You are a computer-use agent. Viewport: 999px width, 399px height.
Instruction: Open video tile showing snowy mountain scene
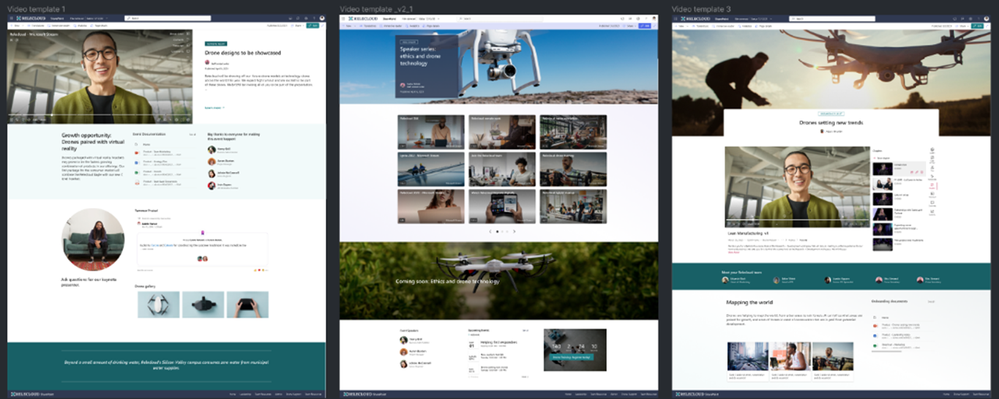431,169
